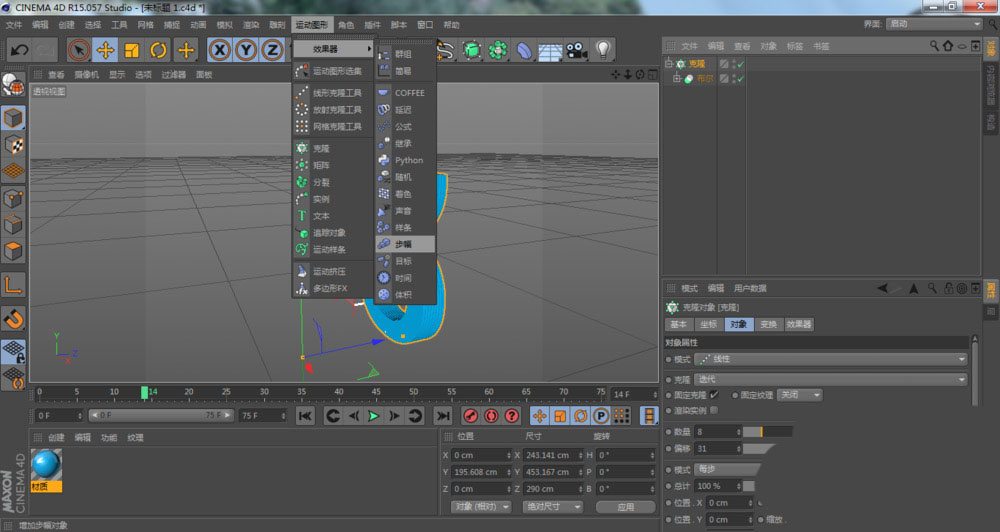Viewport: 1000px width, 532px height.
Task: Open the 固定纹理 关闭 dropdown
Action: coord(800,395)
